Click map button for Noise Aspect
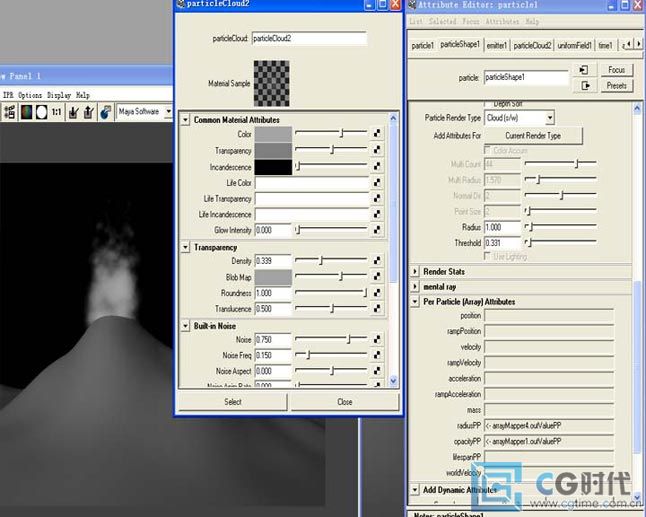646x517 pixels. point(377,371)
